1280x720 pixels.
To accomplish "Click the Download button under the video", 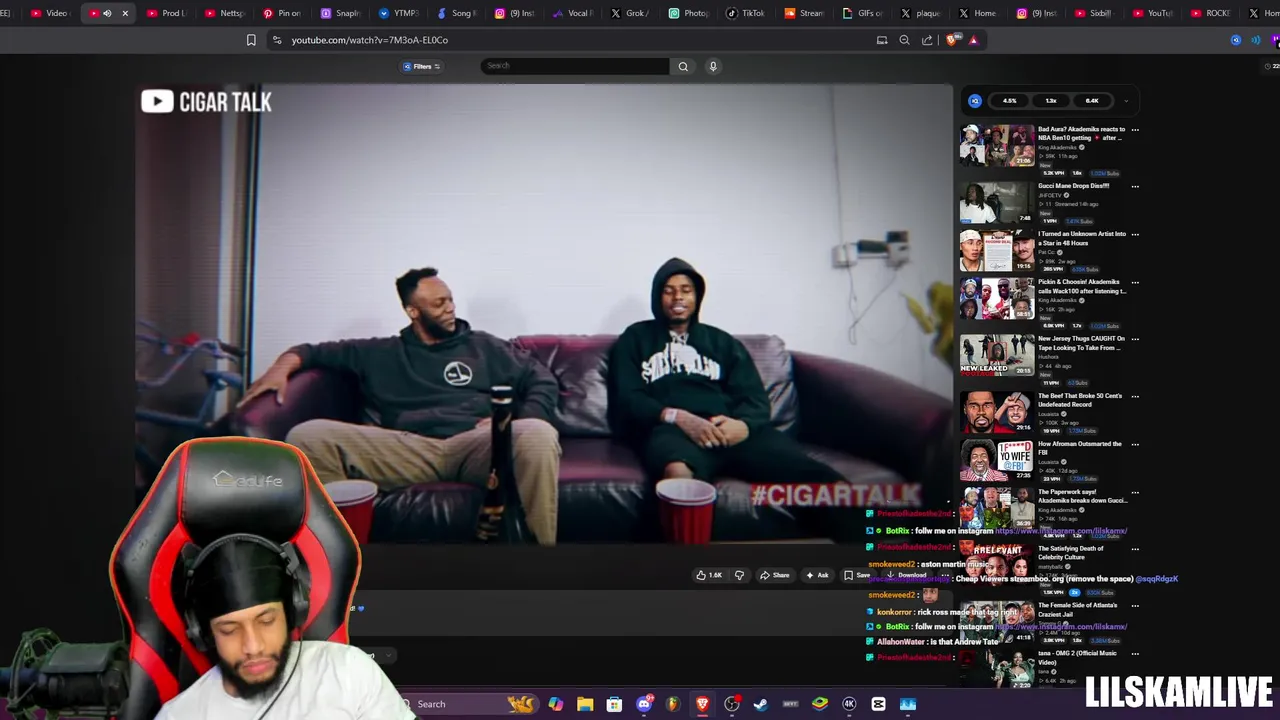I will [906, 575].
